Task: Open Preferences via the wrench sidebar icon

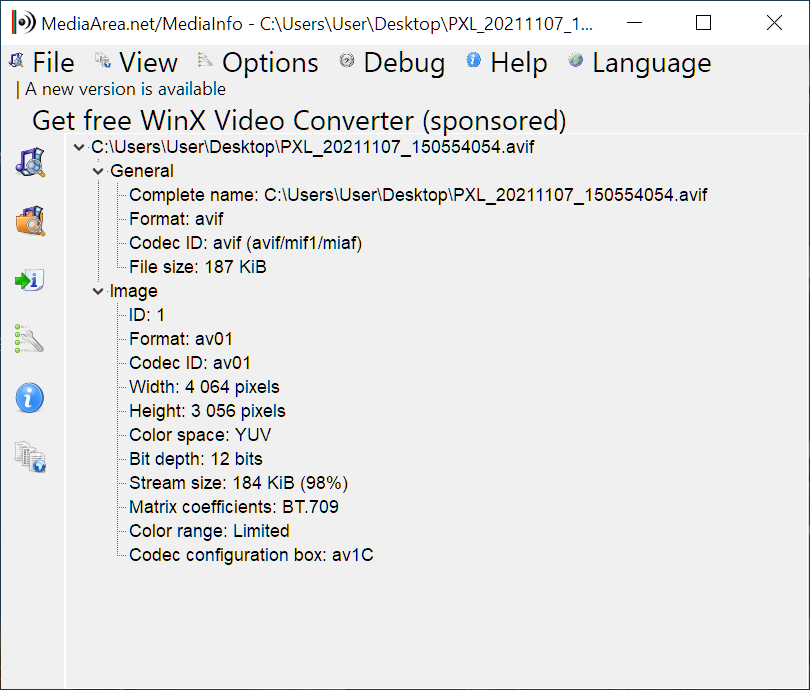Action: [x=29, y=339]
